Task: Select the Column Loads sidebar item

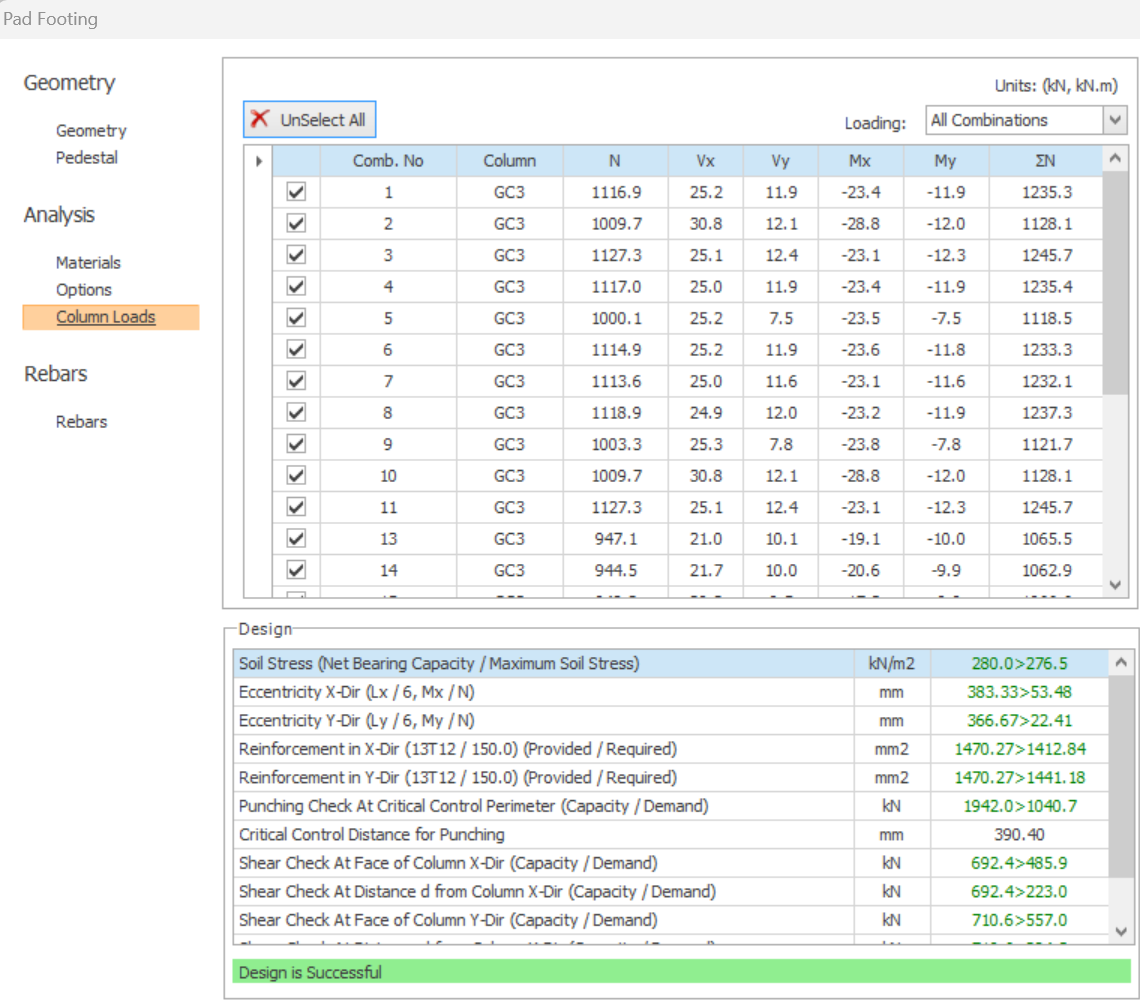Action: pyautogui.click(x=106, y=318)
